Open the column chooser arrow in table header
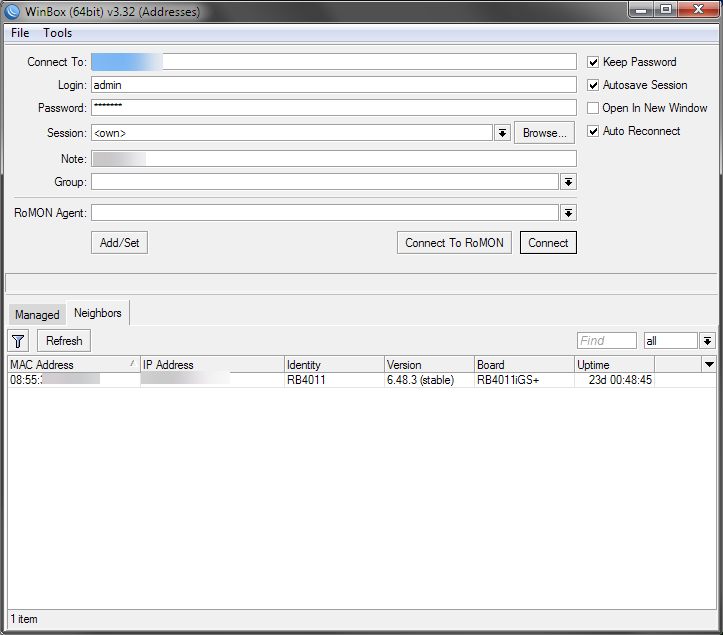 click(x=709, y=364)
